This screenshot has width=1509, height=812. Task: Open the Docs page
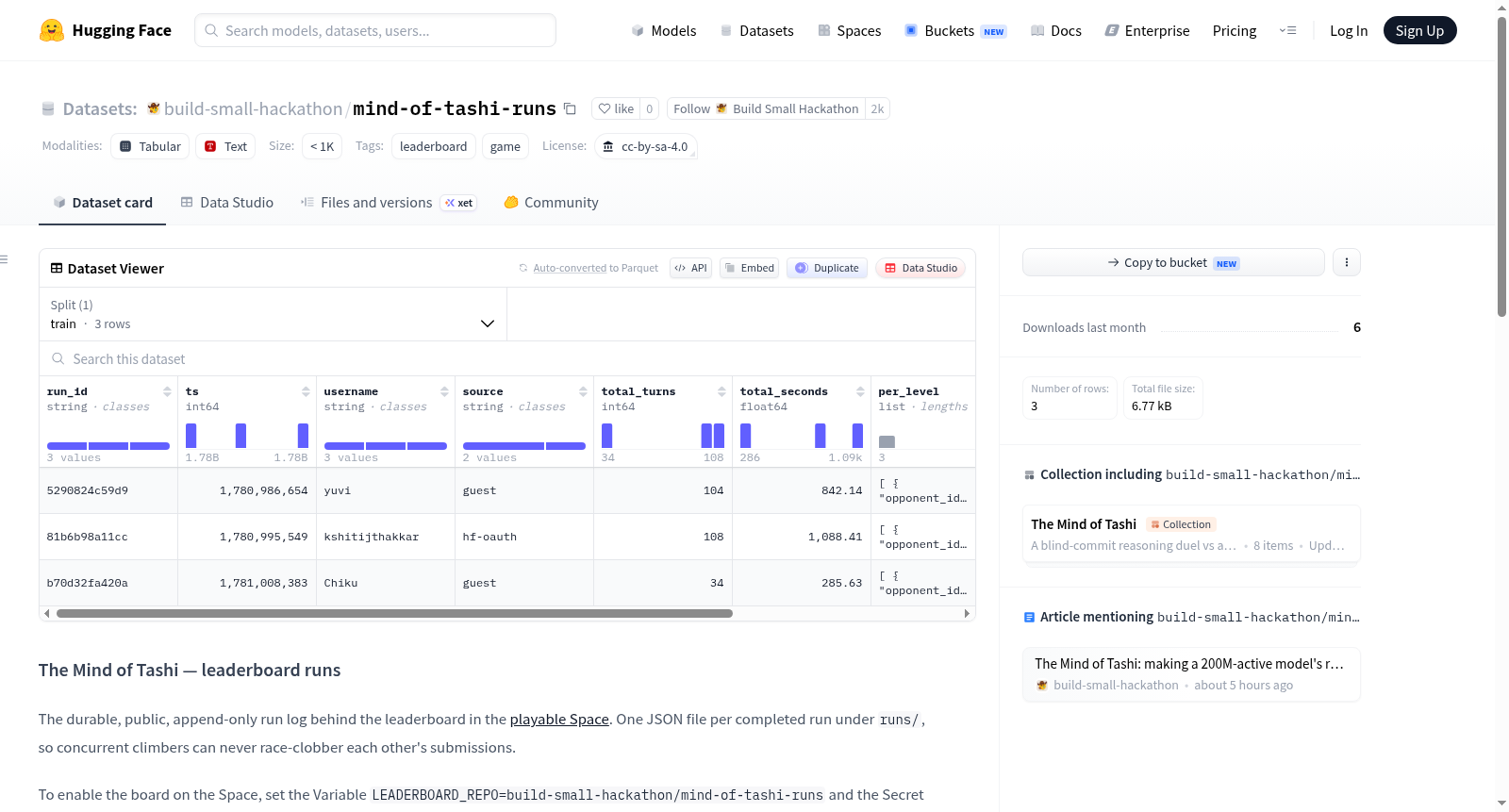(x=1056, y=30)
